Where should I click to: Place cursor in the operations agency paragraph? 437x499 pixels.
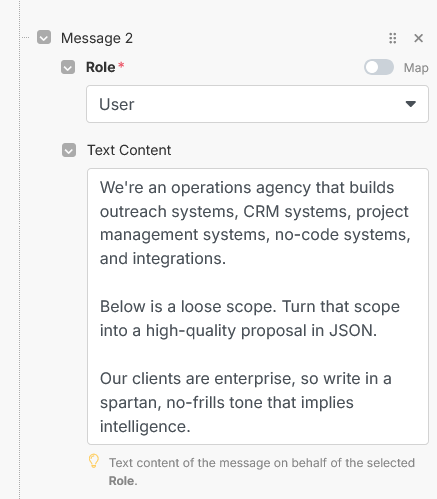coord(255,223)
